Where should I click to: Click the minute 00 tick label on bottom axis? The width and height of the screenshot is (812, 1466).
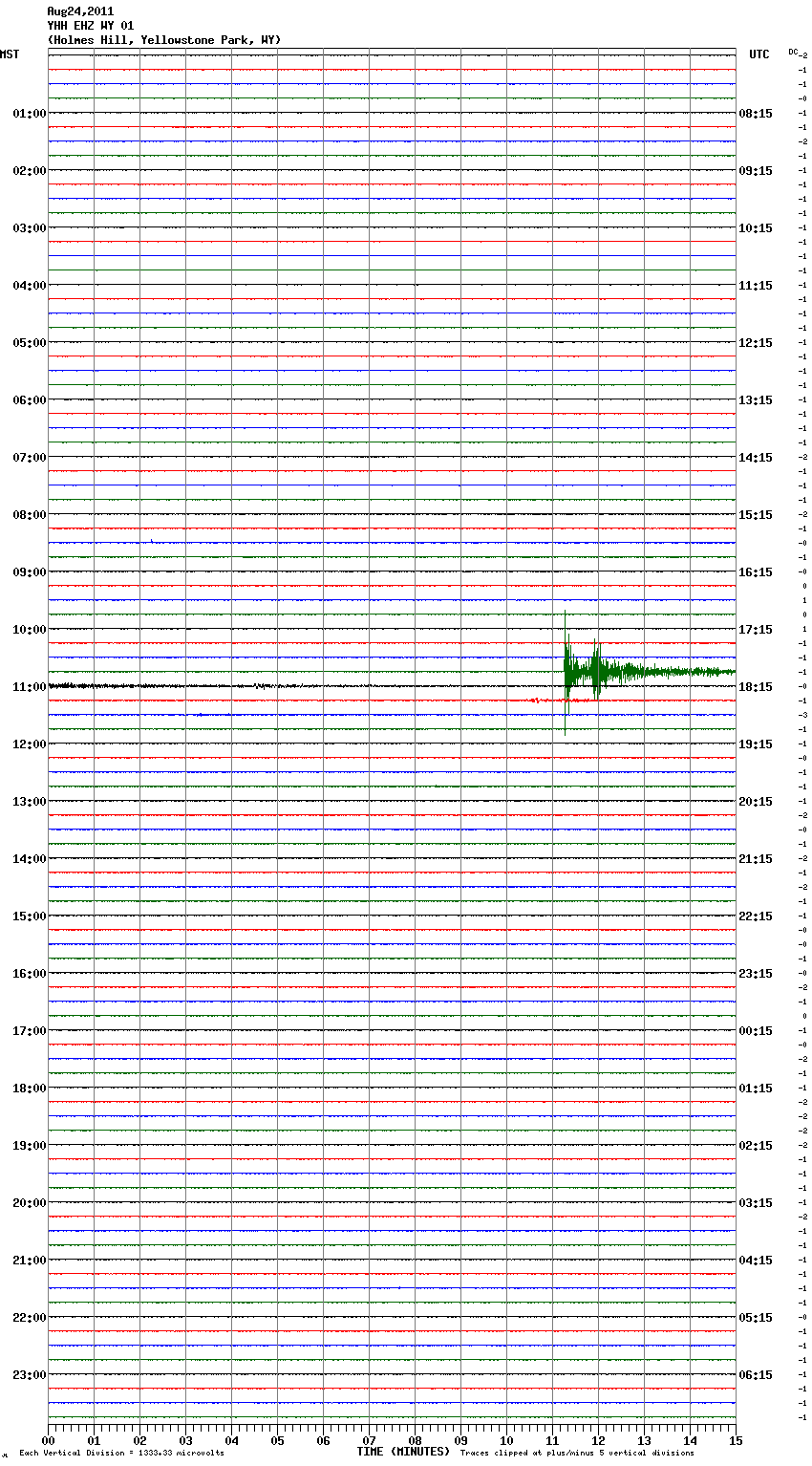pyautogui.click(x=48, y=1440)
